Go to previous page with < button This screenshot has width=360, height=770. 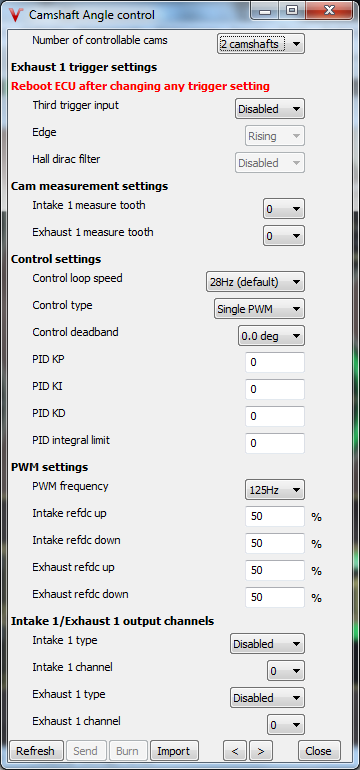tap(235, 751)
